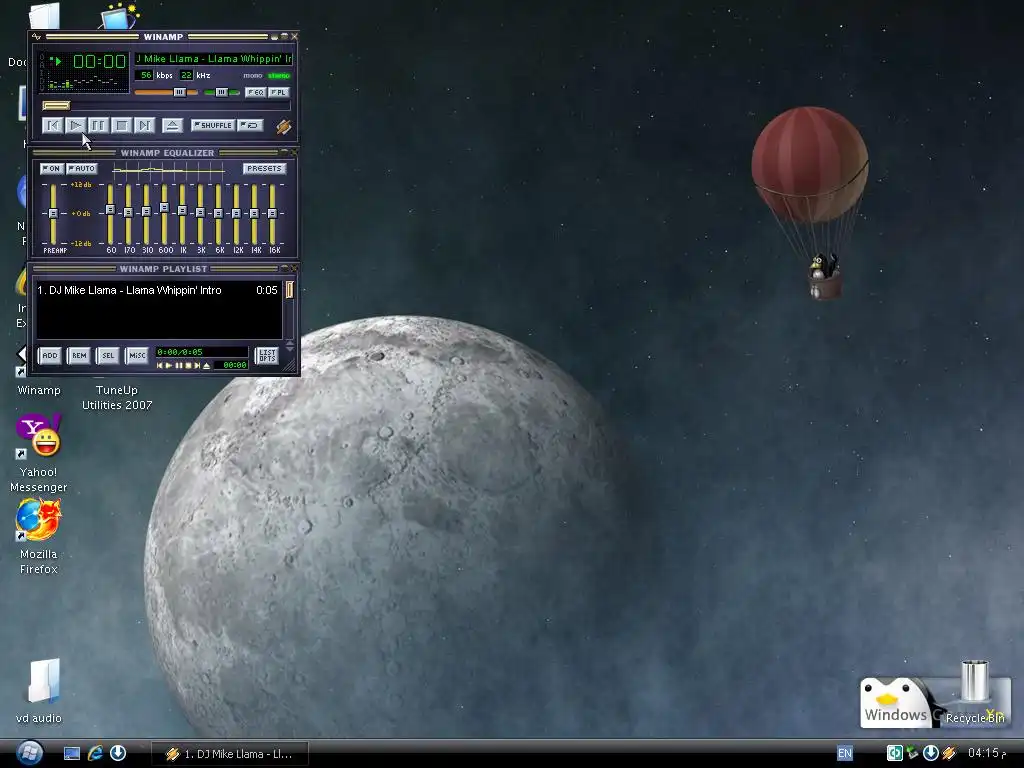Skip to next track in Winamp main window
Screen dimensions: 1024x768
[x=144, y=125]
